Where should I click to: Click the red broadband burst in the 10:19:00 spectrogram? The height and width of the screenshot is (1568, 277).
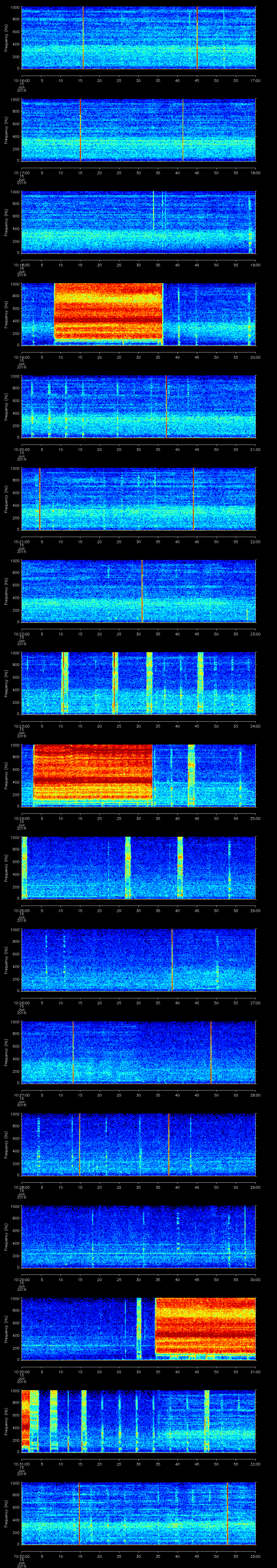pyautogui.click(x=108, y=311)
